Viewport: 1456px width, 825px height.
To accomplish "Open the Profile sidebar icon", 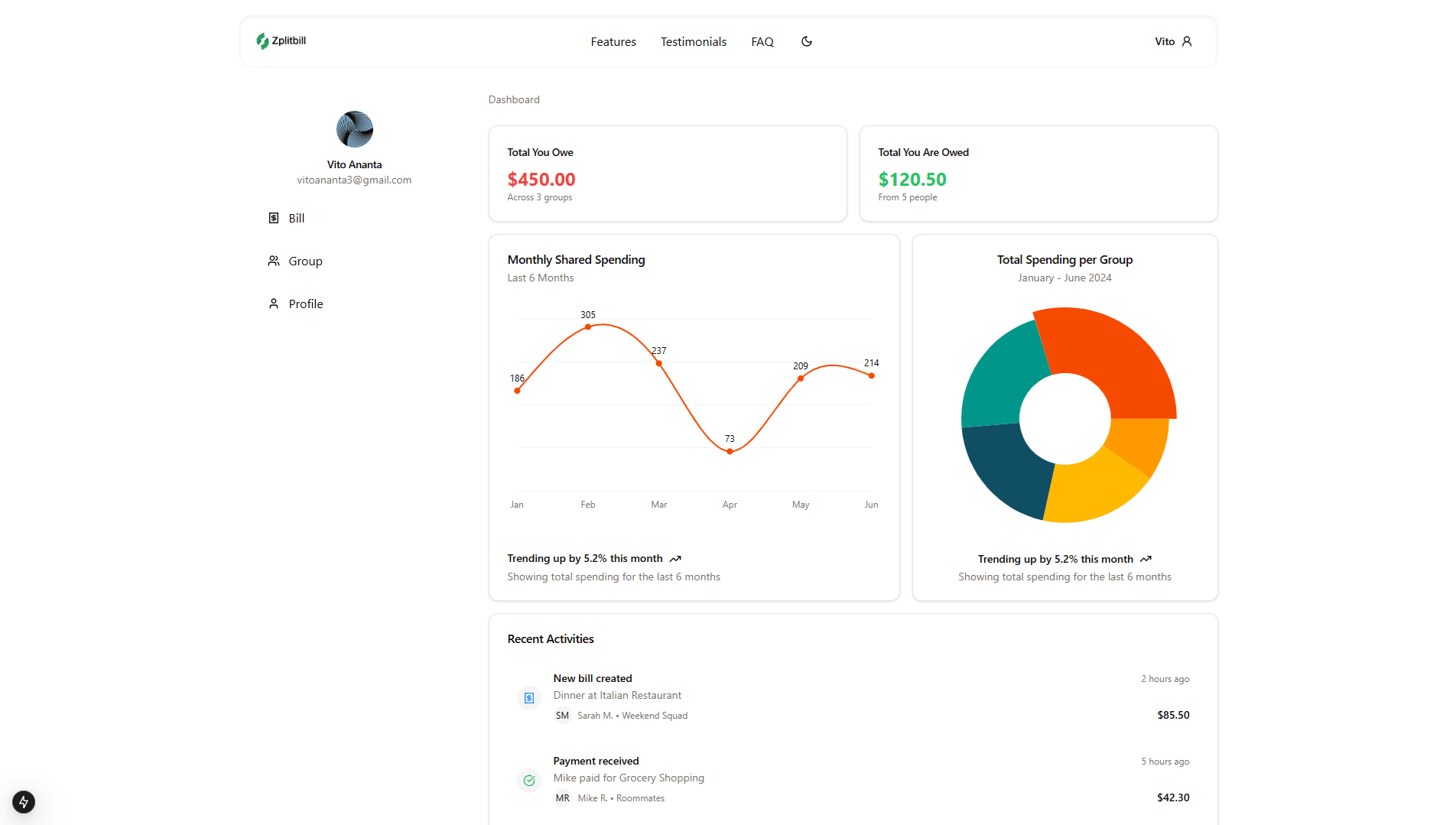I will pyautogui.click(x=274, y=304).
